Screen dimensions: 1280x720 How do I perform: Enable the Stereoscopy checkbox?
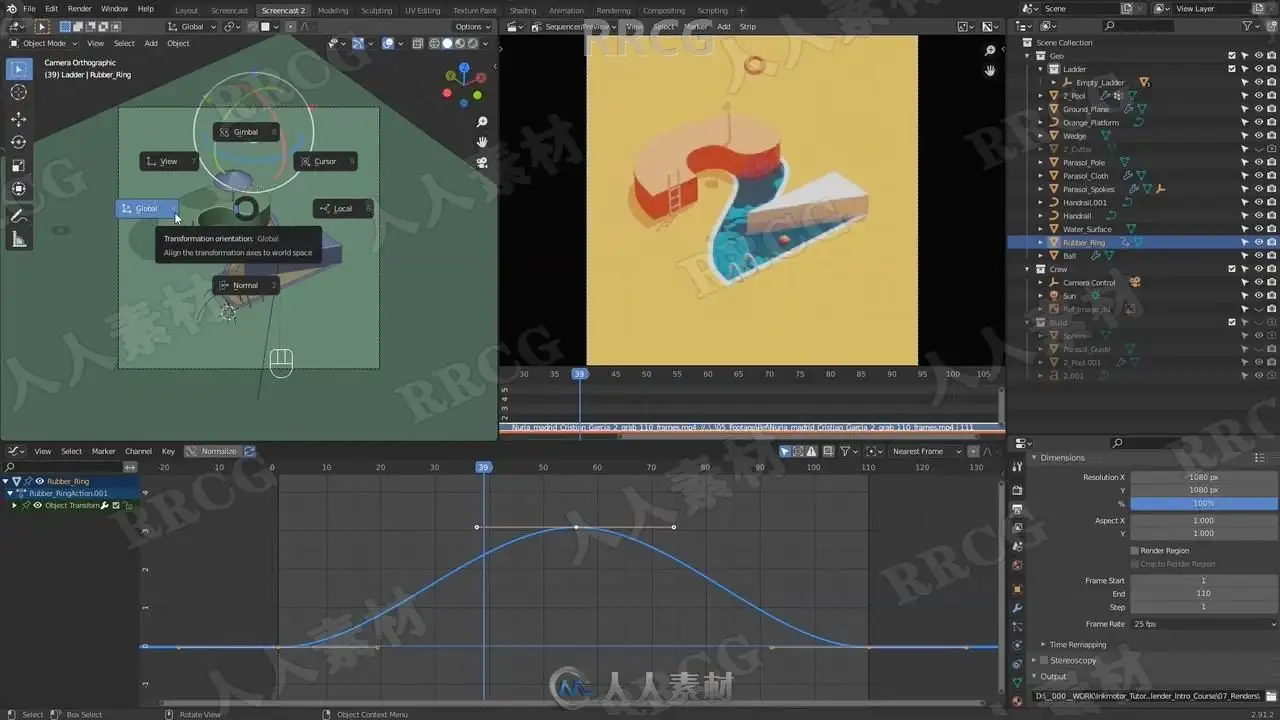1044,660
